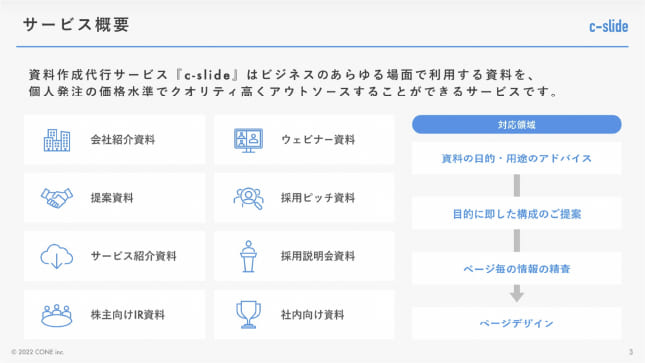Click the office buildings icon
The width and height of the screenshot is (645, 363).
click(57, 140)
